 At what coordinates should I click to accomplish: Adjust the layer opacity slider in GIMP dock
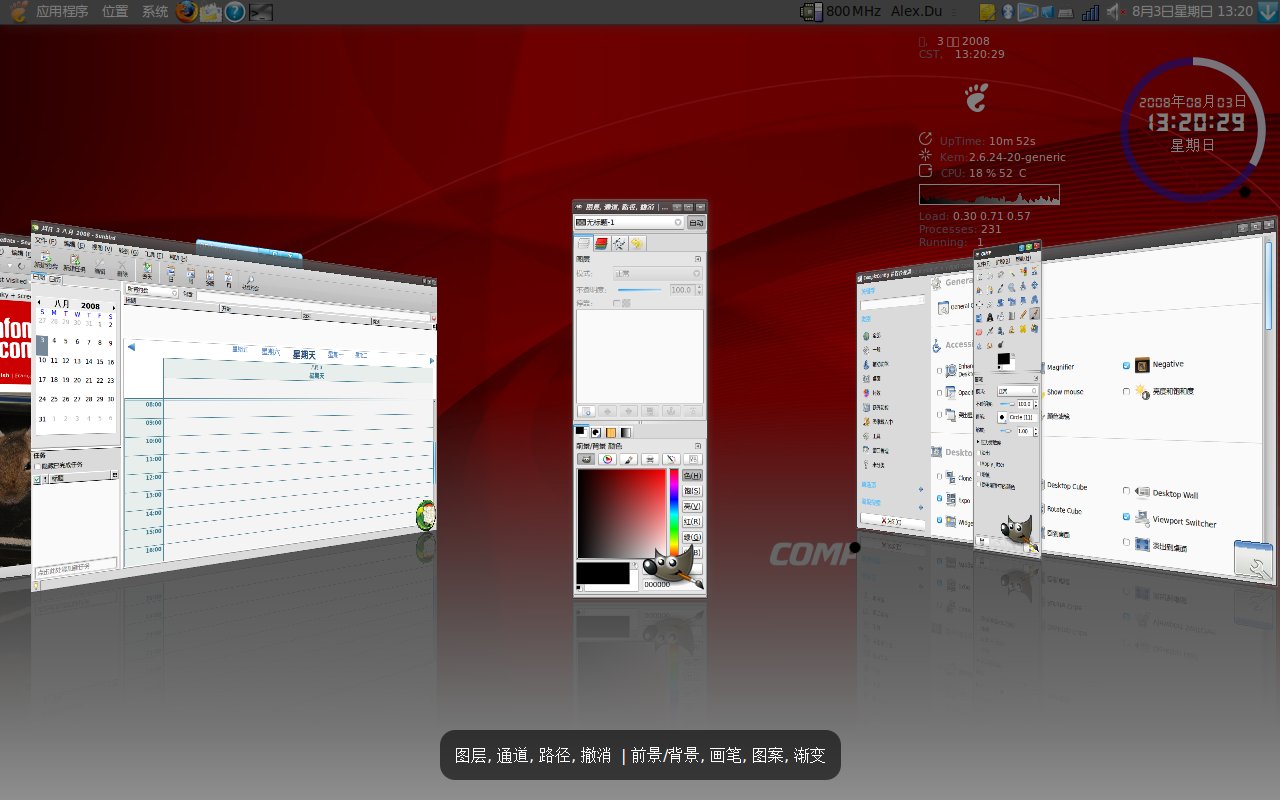640,290
